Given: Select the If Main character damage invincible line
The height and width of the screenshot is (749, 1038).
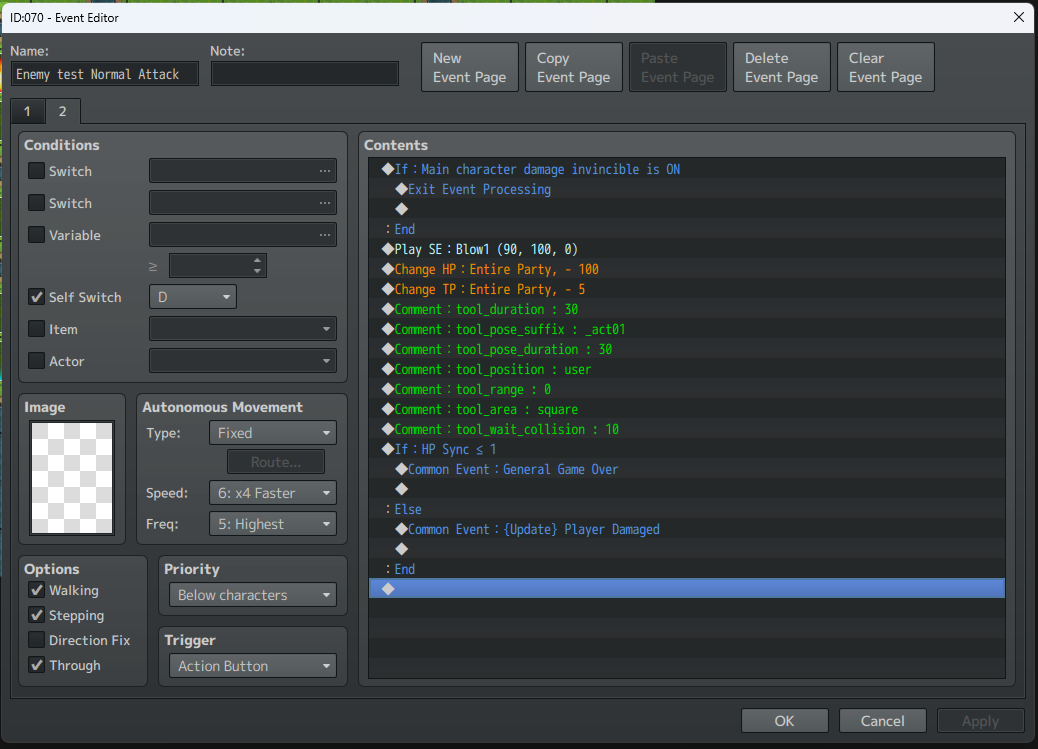Looking at the screenshot, I should [686, 169].
